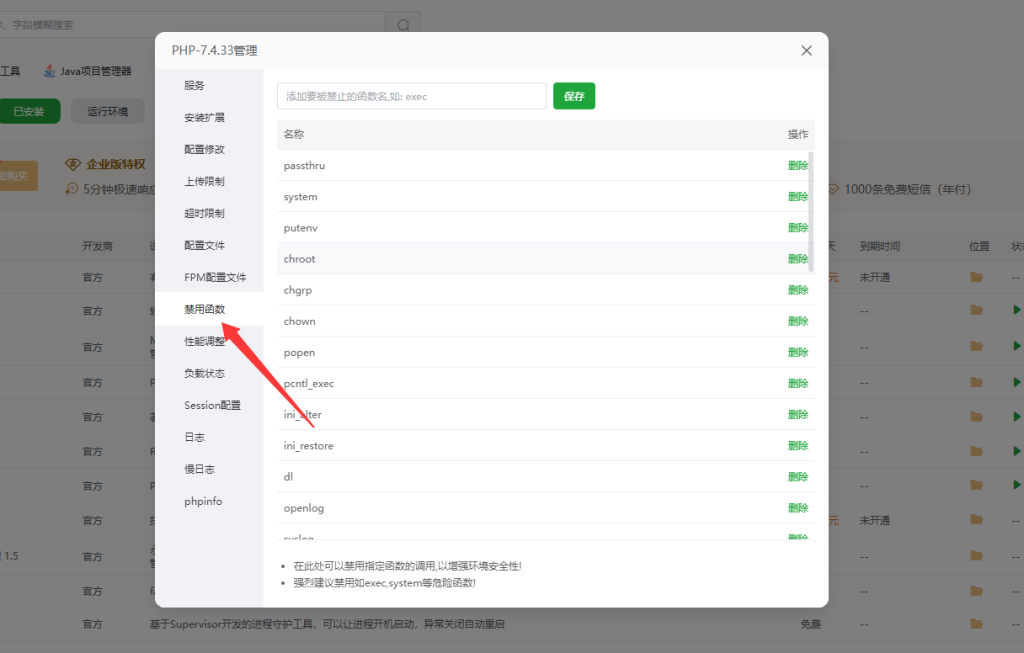
Task: Switch to 运行环境 tab in background
Action: 108,111
